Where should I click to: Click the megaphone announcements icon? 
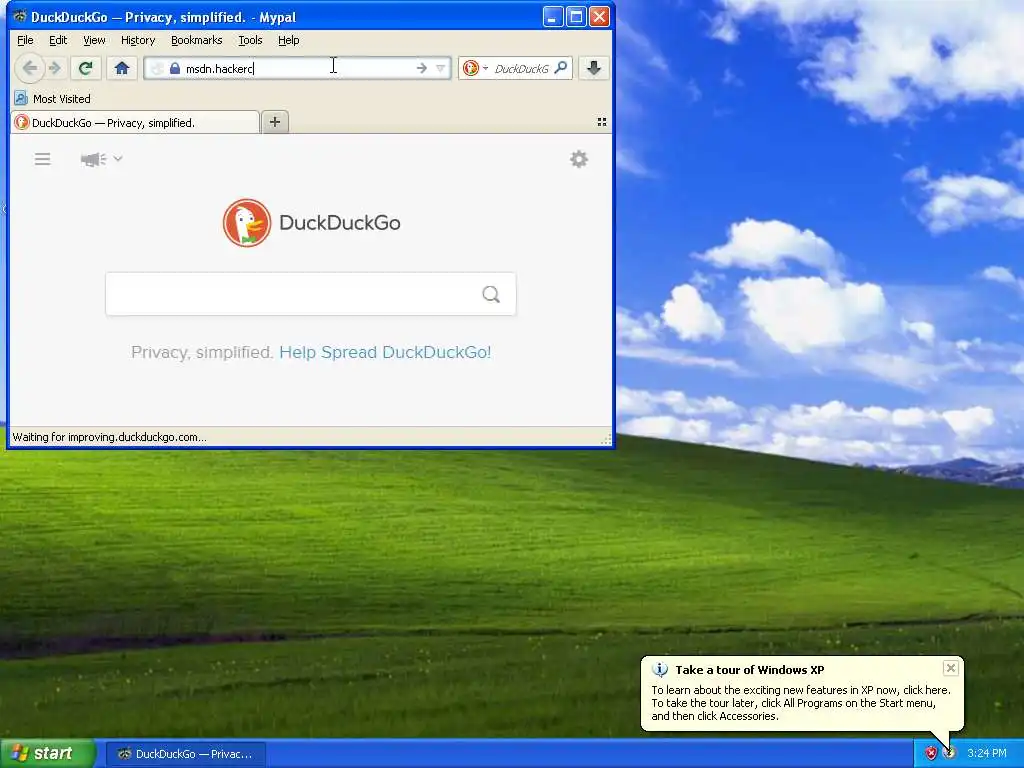pyautogui.click(x=93, y=159)
